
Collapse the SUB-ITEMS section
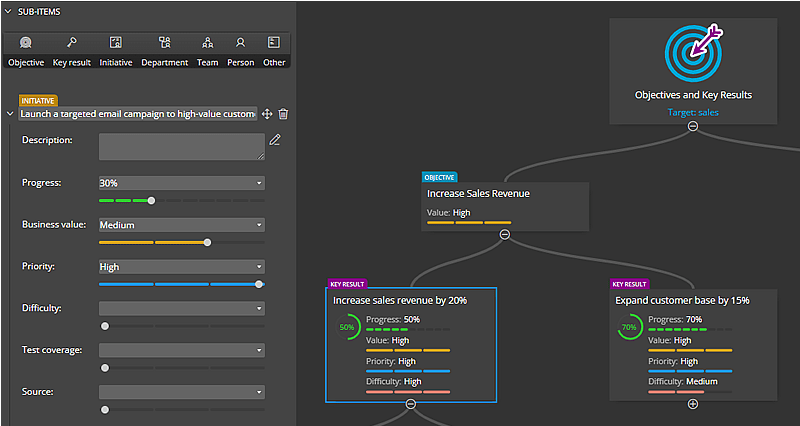(8, 11)
